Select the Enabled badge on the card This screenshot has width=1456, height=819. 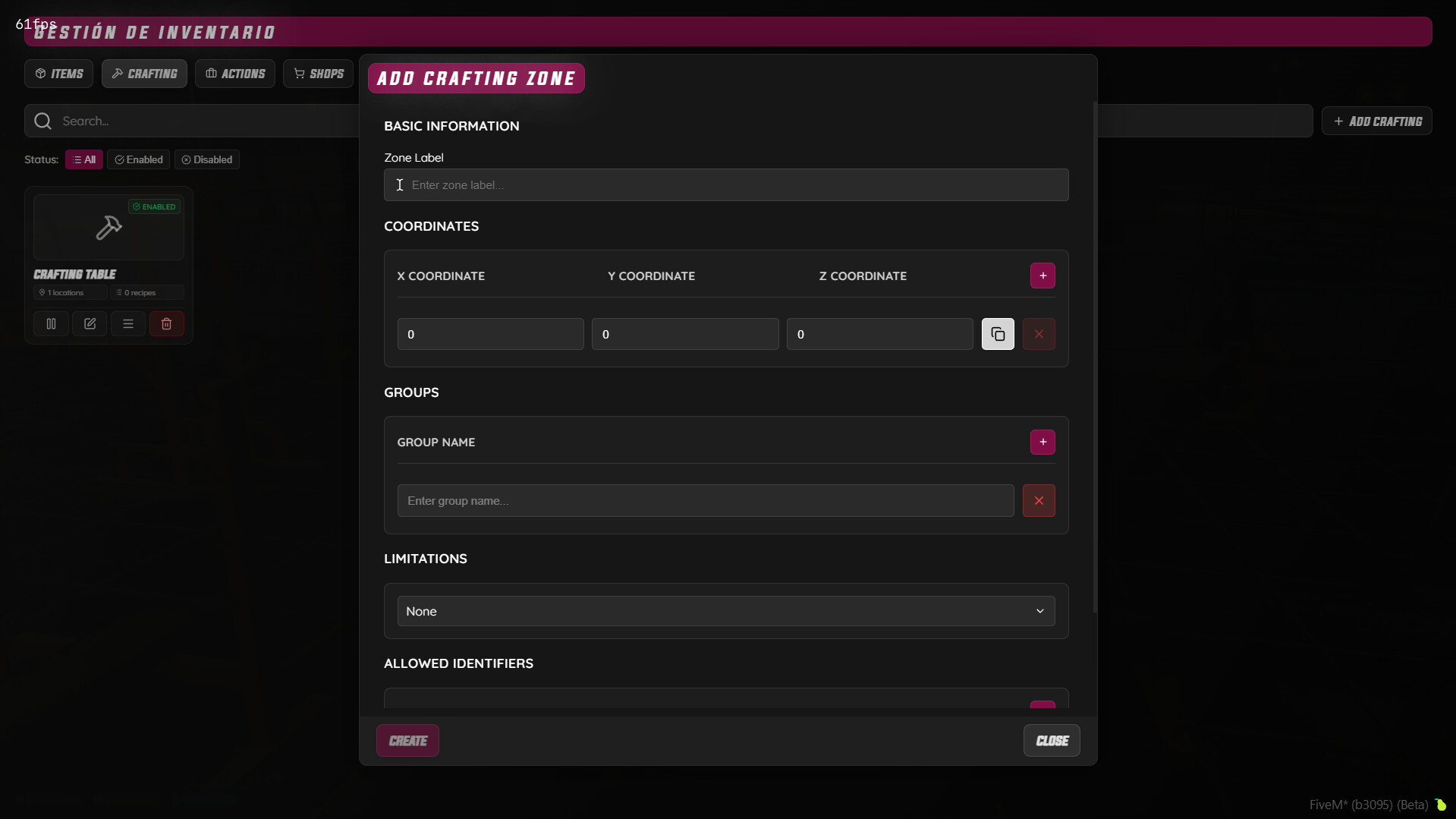click(x=153, y=206)
